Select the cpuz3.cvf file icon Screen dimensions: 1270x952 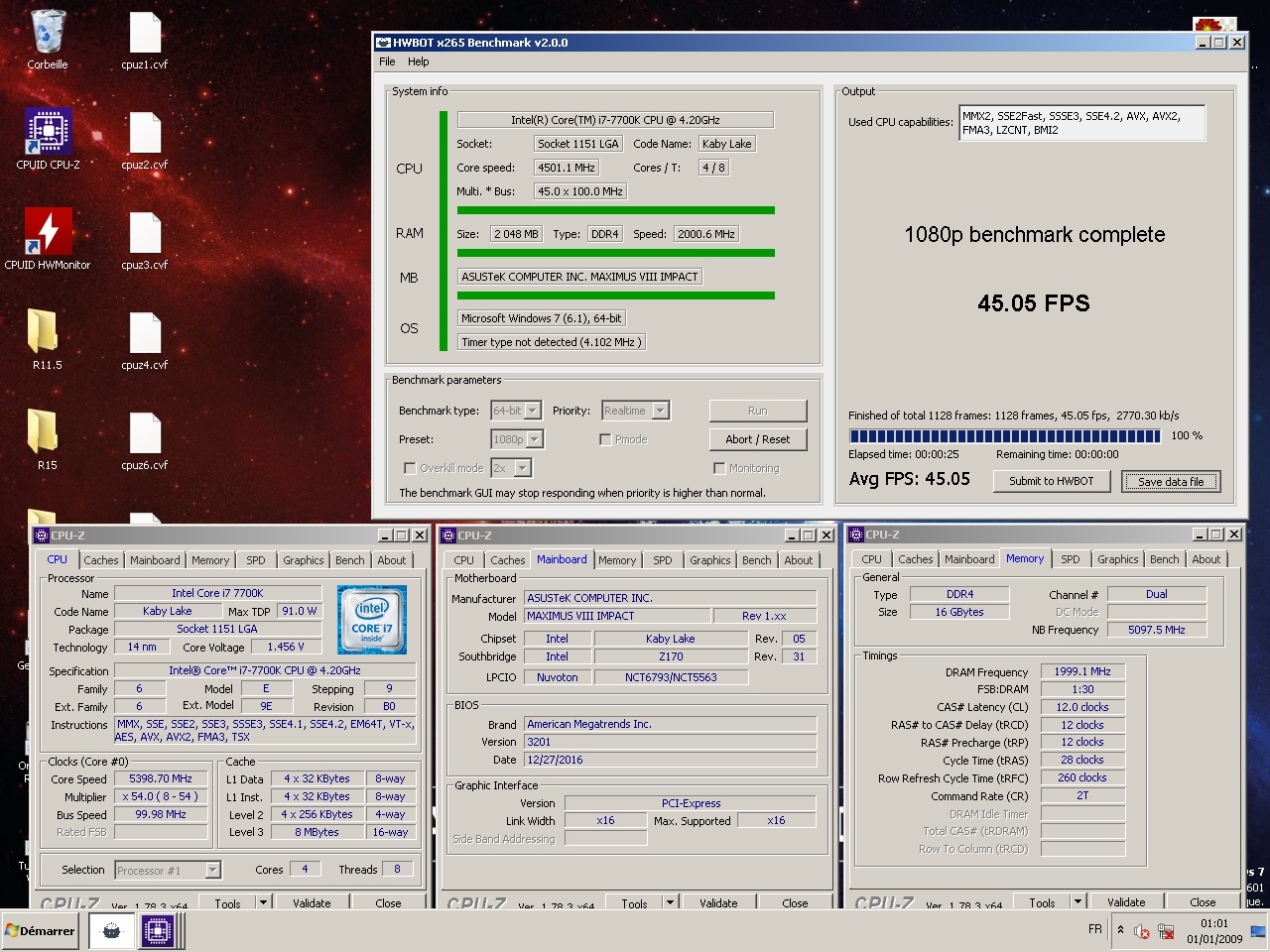point(145,233)
